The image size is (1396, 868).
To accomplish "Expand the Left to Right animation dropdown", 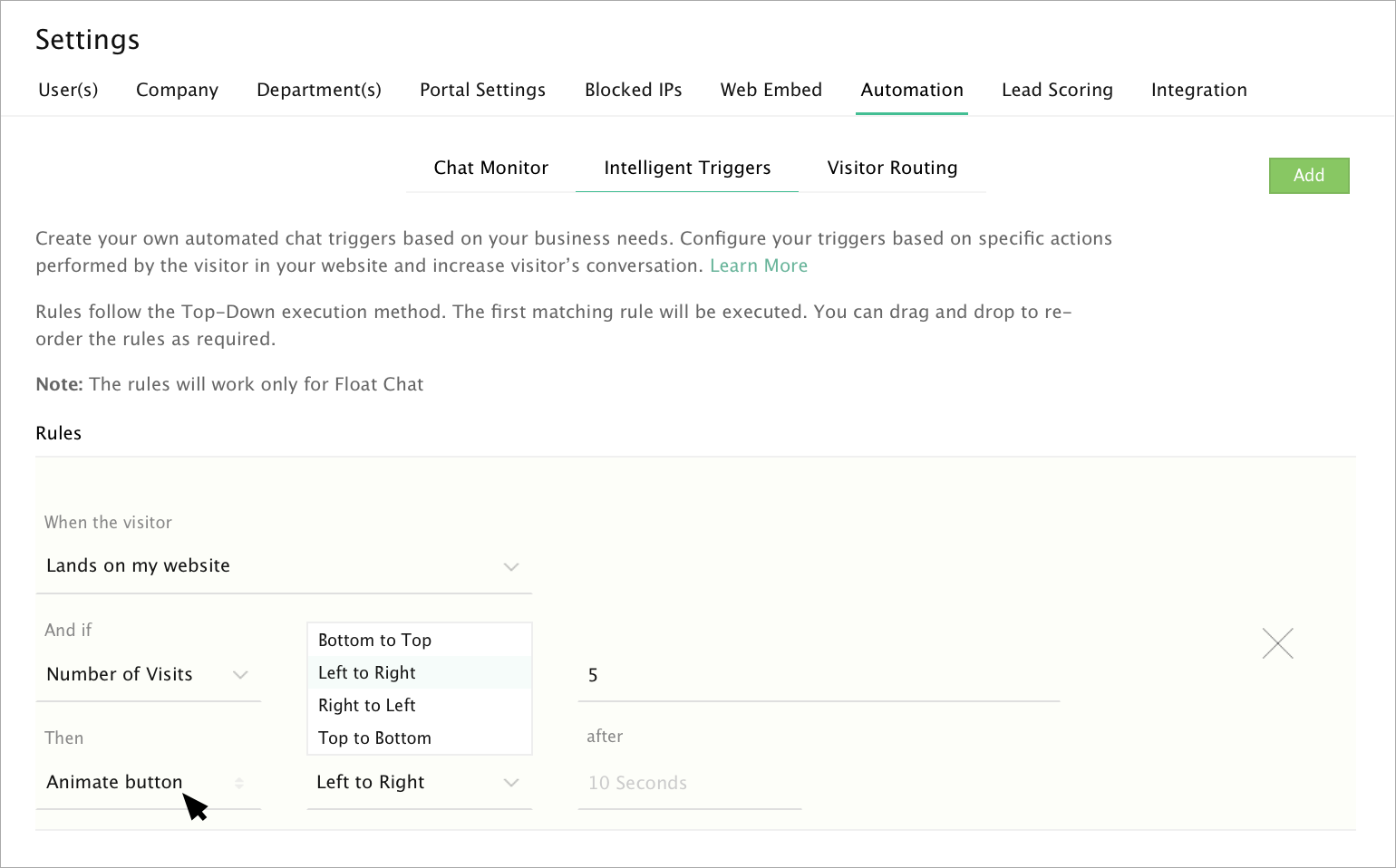I will pyautogui.click(x=418, y=783).
